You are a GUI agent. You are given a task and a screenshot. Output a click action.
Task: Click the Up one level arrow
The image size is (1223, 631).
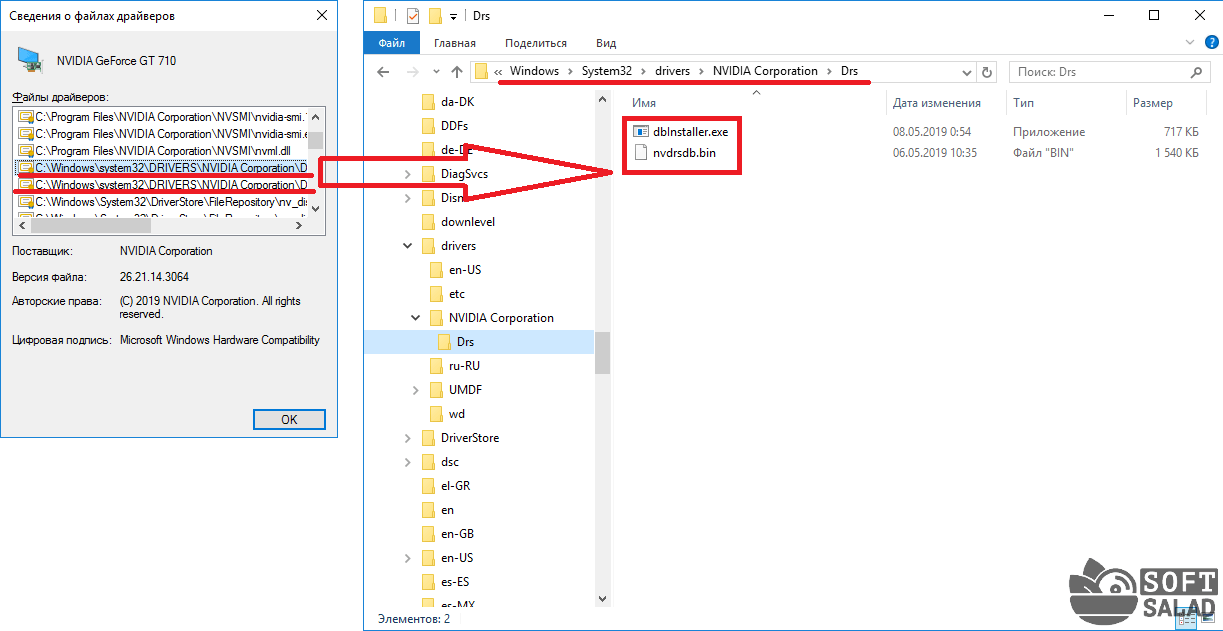(x=457, y=72)
